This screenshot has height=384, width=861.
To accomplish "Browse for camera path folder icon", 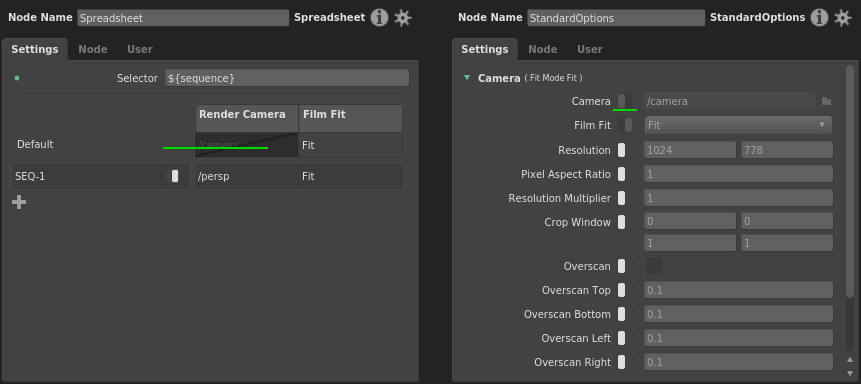I will coord(826,101).
